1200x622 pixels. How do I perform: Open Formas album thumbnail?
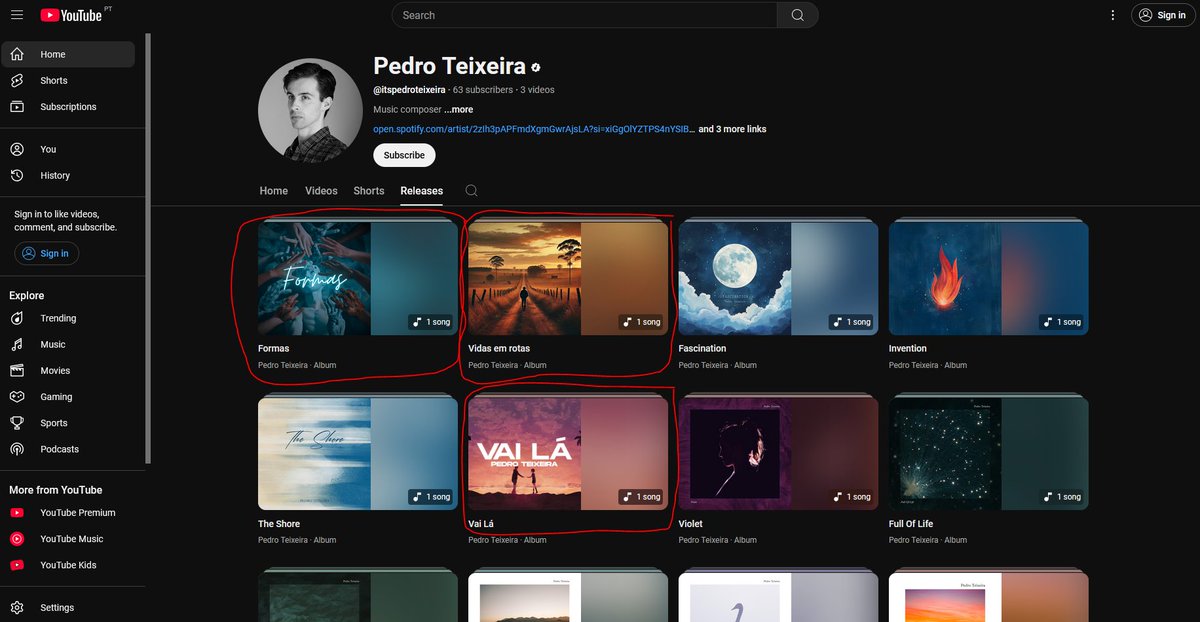[358, 278]
